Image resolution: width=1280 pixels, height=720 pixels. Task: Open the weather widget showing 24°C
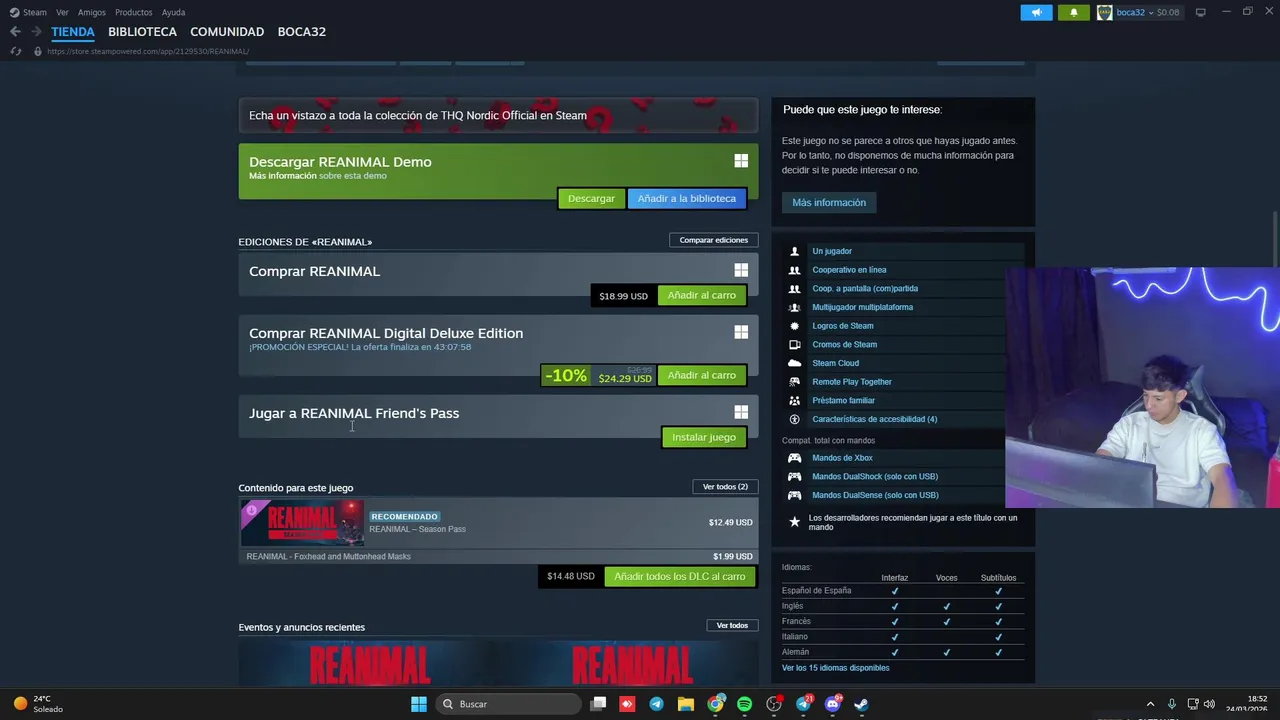36,704
